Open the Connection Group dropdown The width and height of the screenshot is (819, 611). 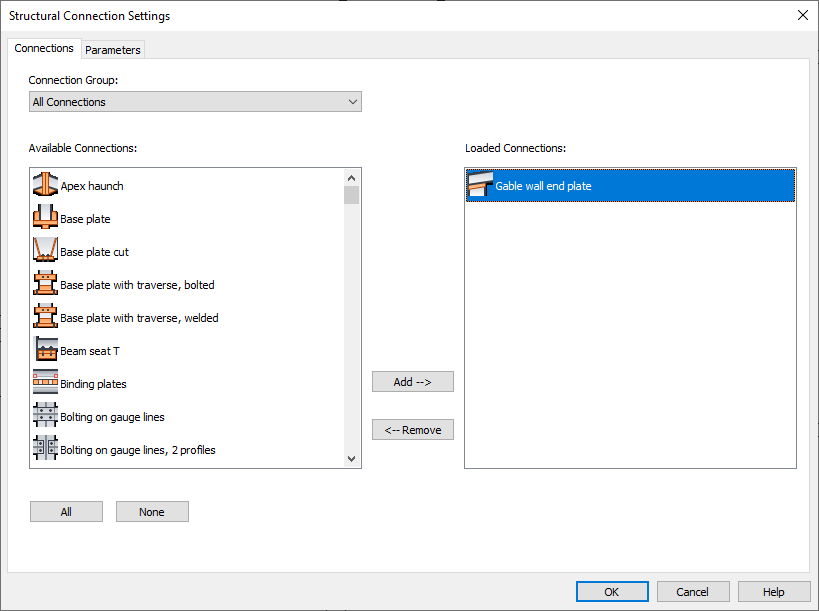(352, 101)
